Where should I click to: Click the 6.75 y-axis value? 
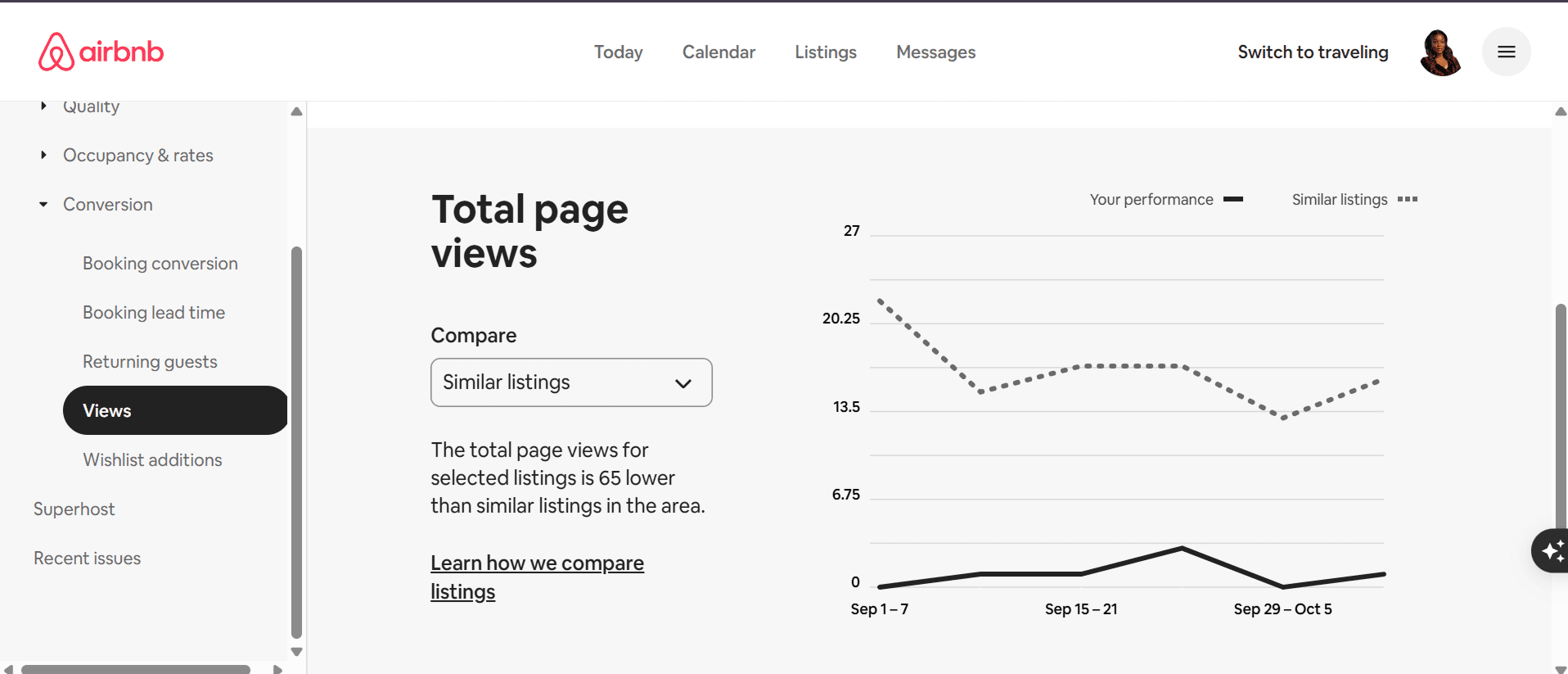point(845,494)
